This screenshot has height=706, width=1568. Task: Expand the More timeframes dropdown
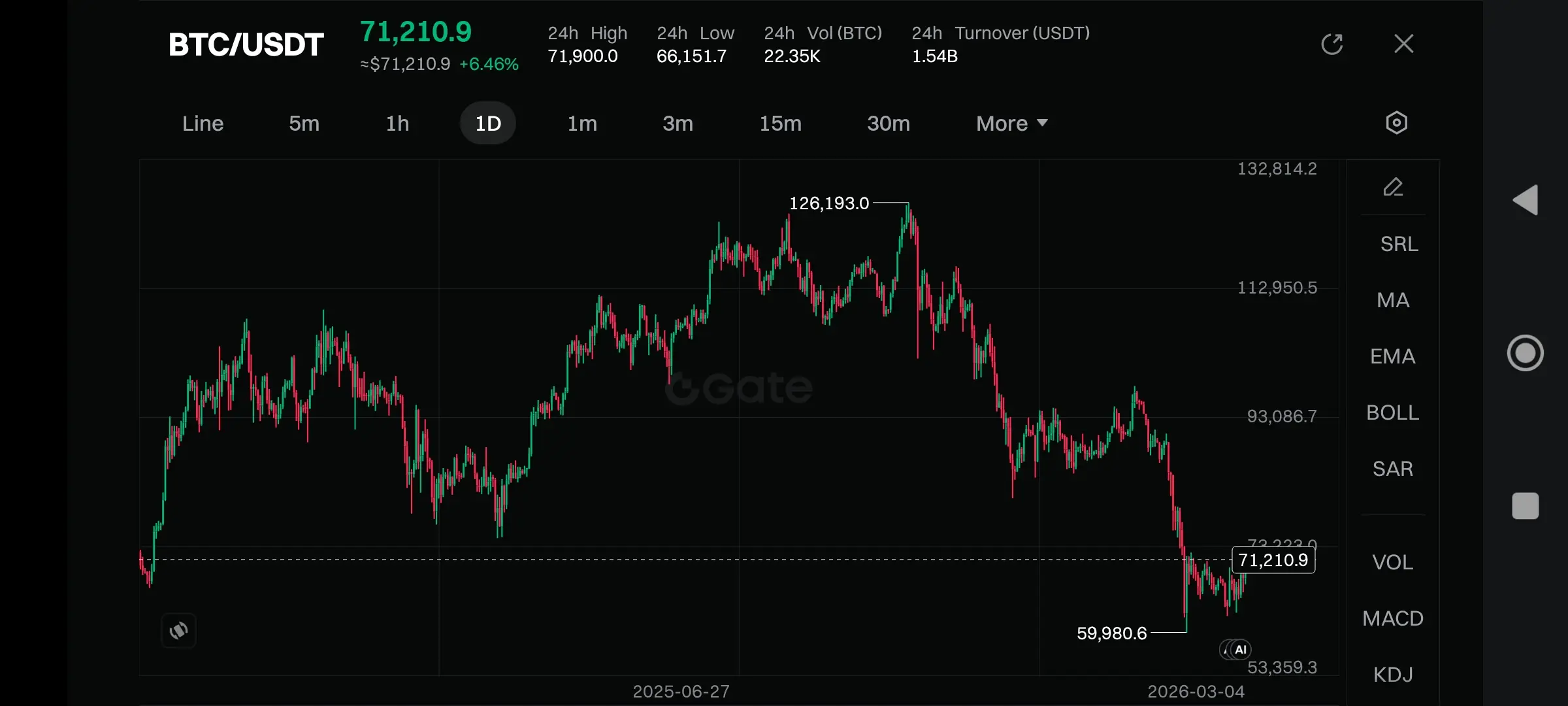(1011, 124)
